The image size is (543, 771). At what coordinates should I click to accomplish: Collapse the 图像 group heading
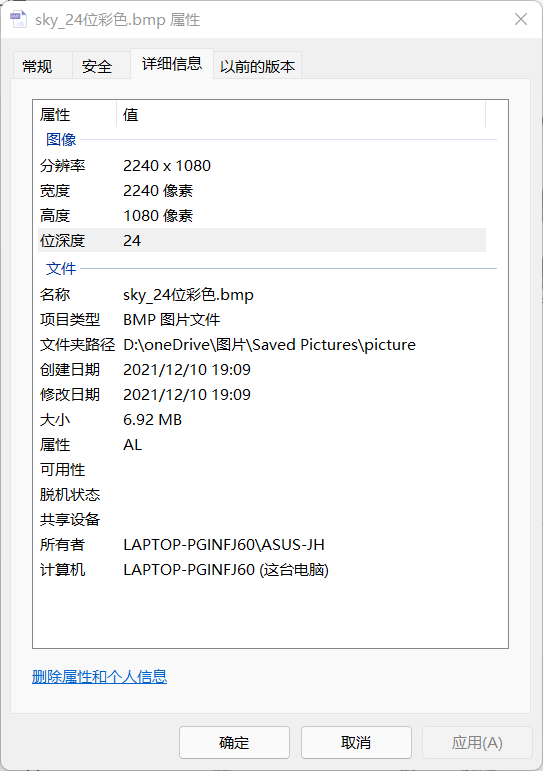(x=61, y=140)
